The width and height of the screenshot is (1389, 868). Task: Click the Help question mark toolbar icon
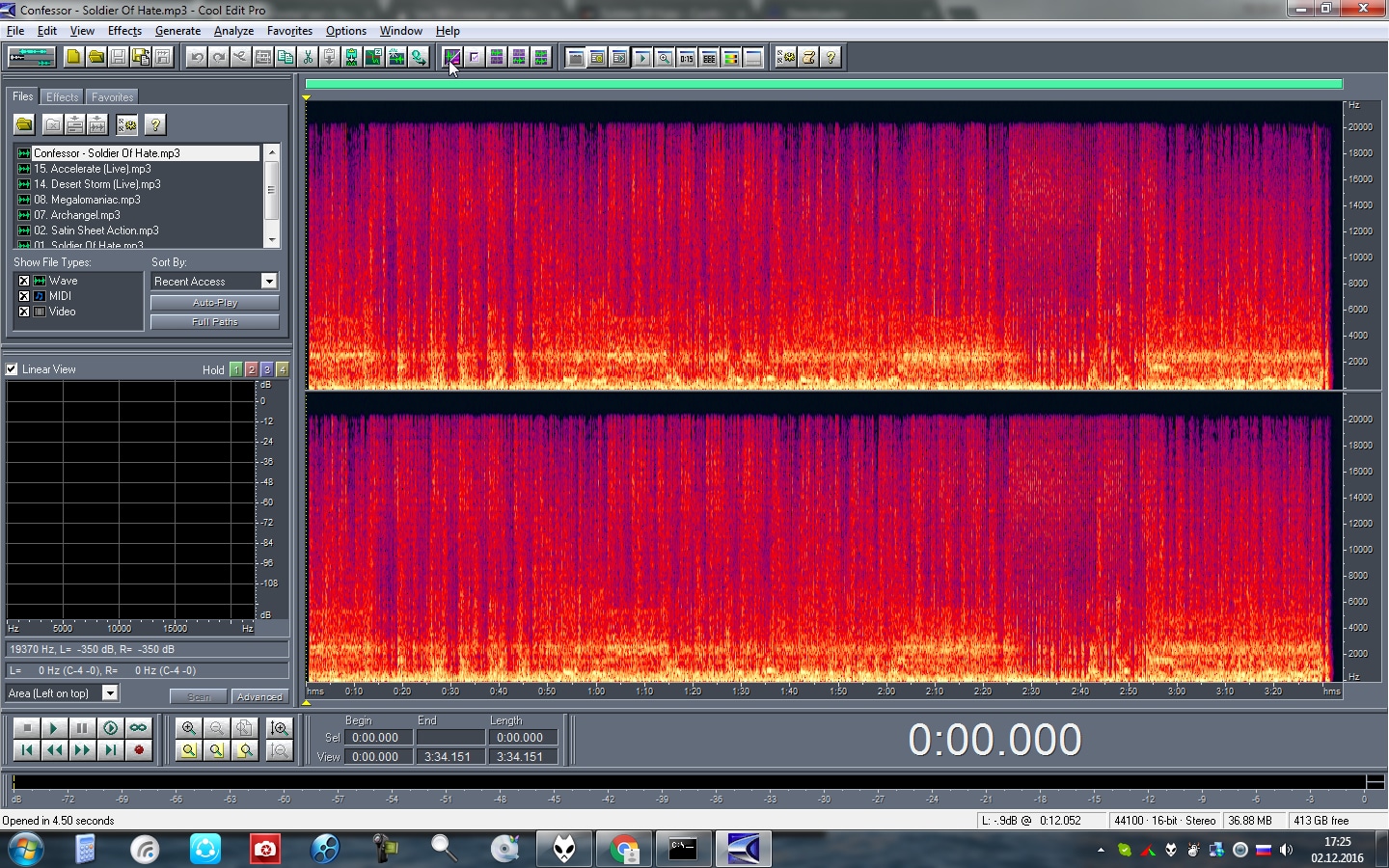tap(831, 57)
